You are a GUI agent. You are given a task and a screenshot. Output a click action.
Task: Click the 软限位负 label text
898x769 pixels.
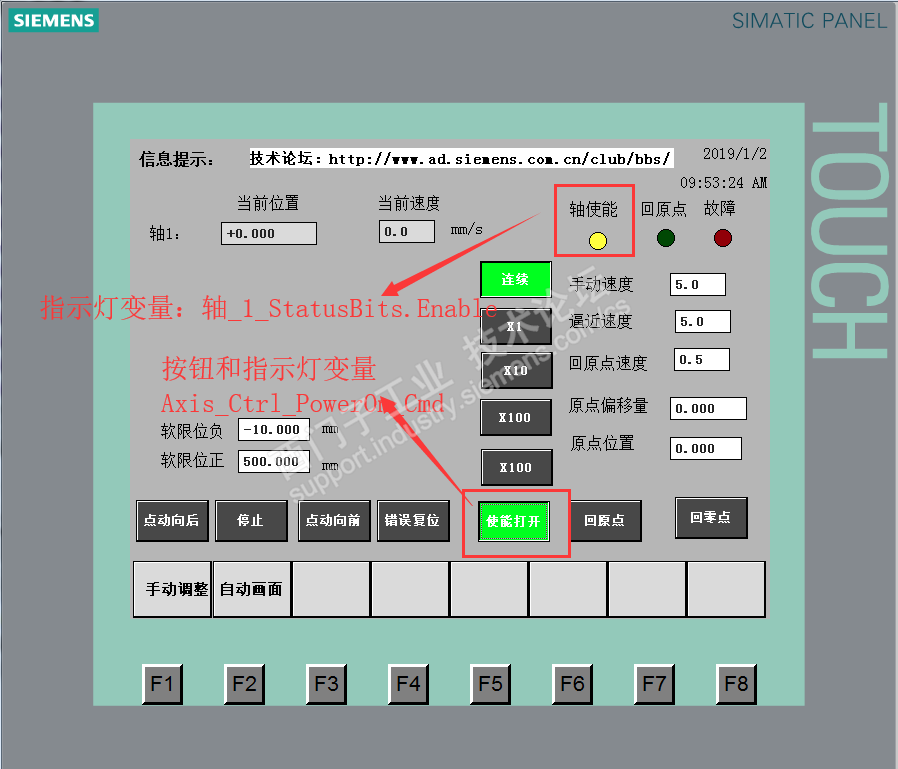[x=192, y=431]
